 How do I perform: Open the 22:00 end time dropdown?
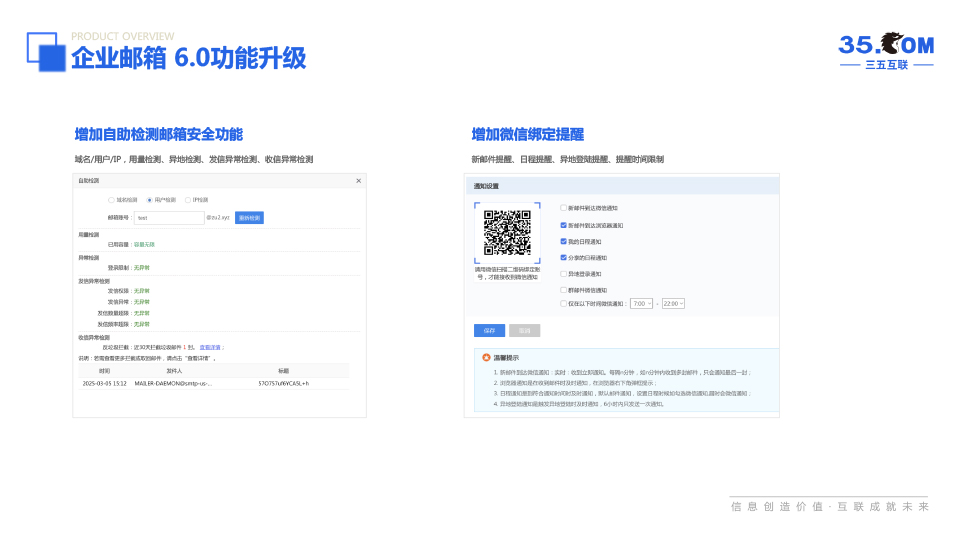point(673,303)
